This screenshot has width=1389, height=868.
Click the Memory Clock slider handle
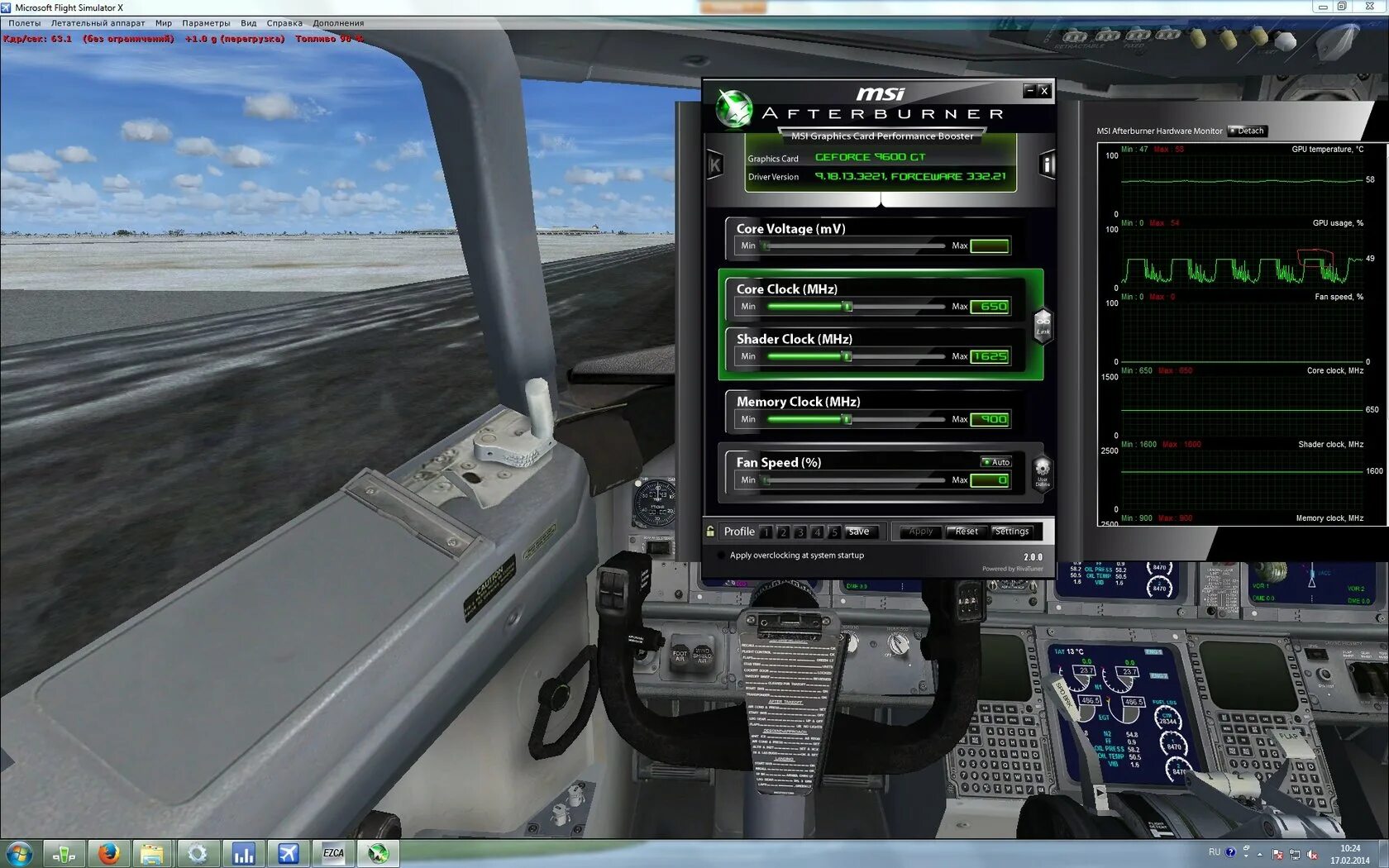(x=847, y=420)
